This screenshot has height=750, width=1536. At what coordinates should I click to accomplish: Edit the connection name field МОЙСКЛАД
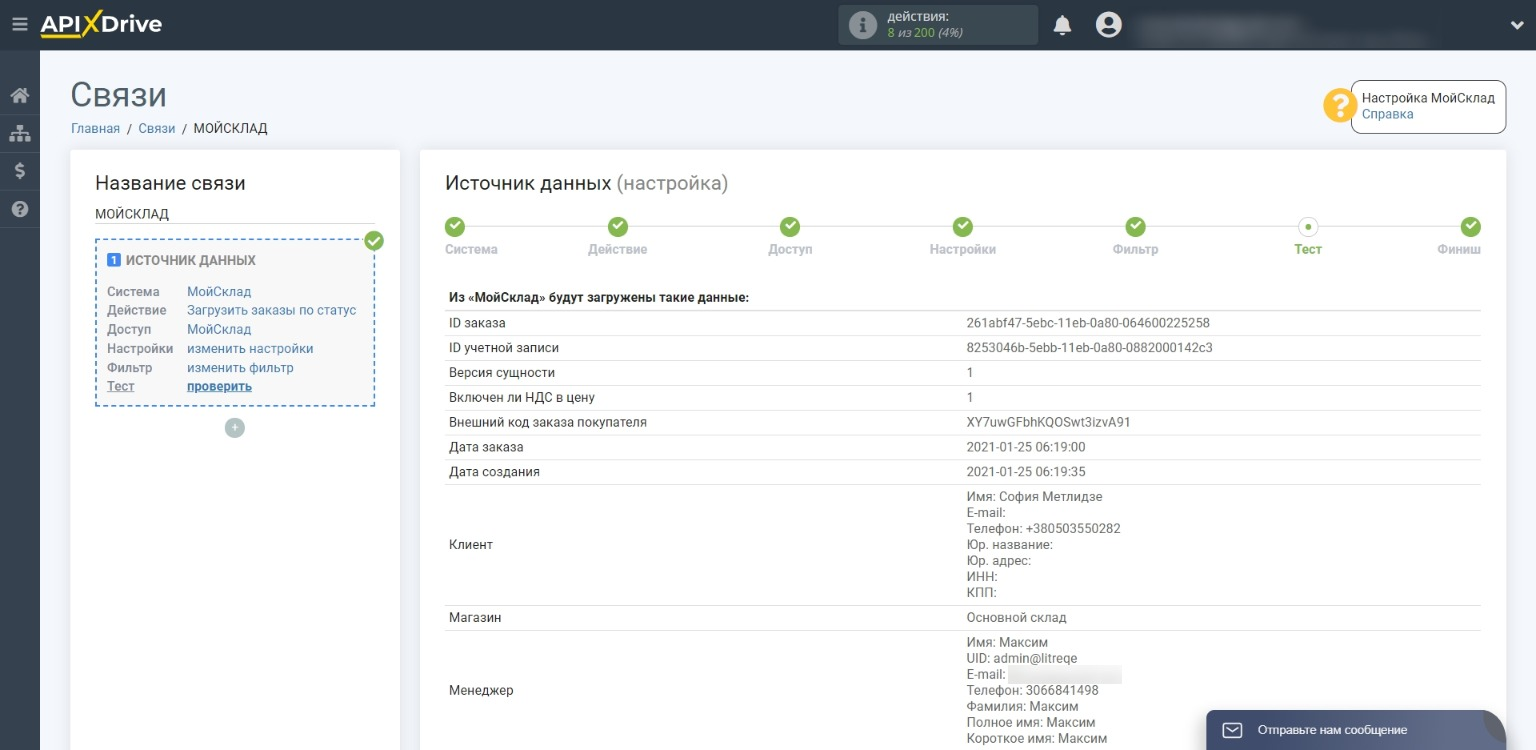(235, 214)
